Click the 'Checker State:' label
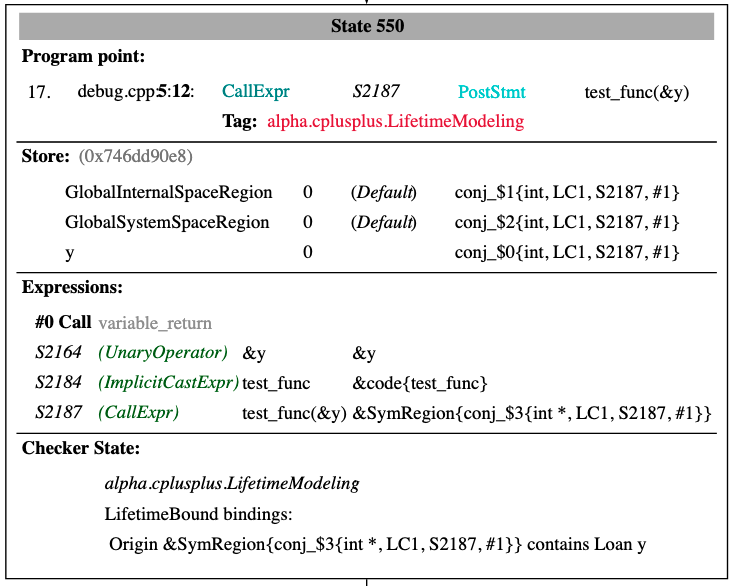Screen dimensions: 732x586 [81, 448]
